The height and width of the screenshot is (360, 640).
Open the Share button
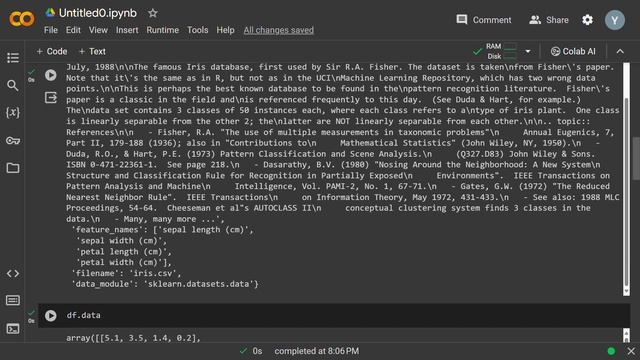[549, 20]
